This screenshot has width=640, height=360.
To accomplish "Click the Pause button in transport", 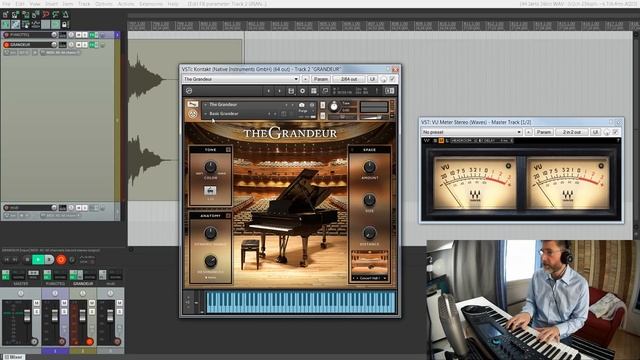I will [49, 259].
